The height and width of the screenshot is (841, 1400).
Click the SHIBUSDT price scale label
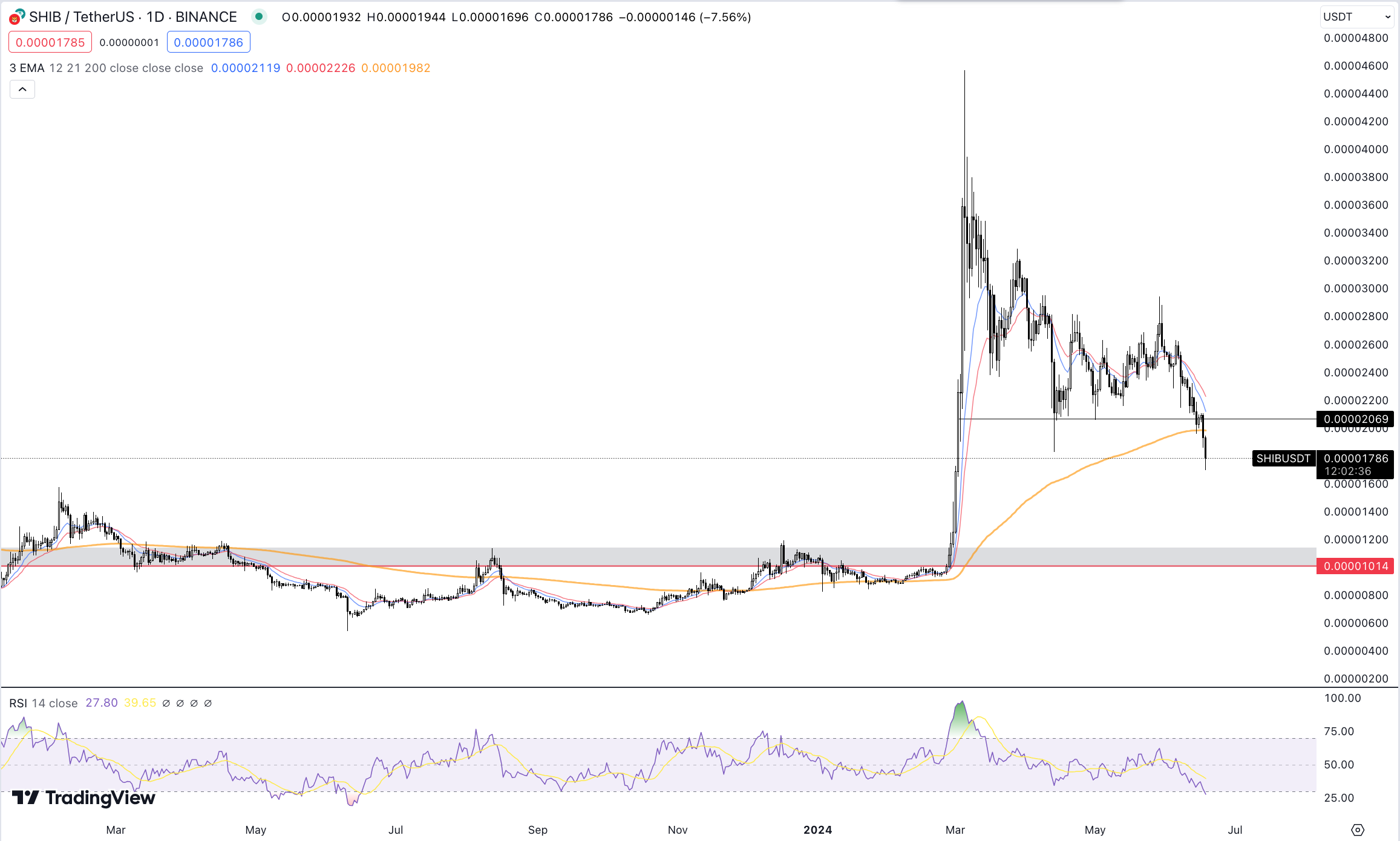(1283, 459)
